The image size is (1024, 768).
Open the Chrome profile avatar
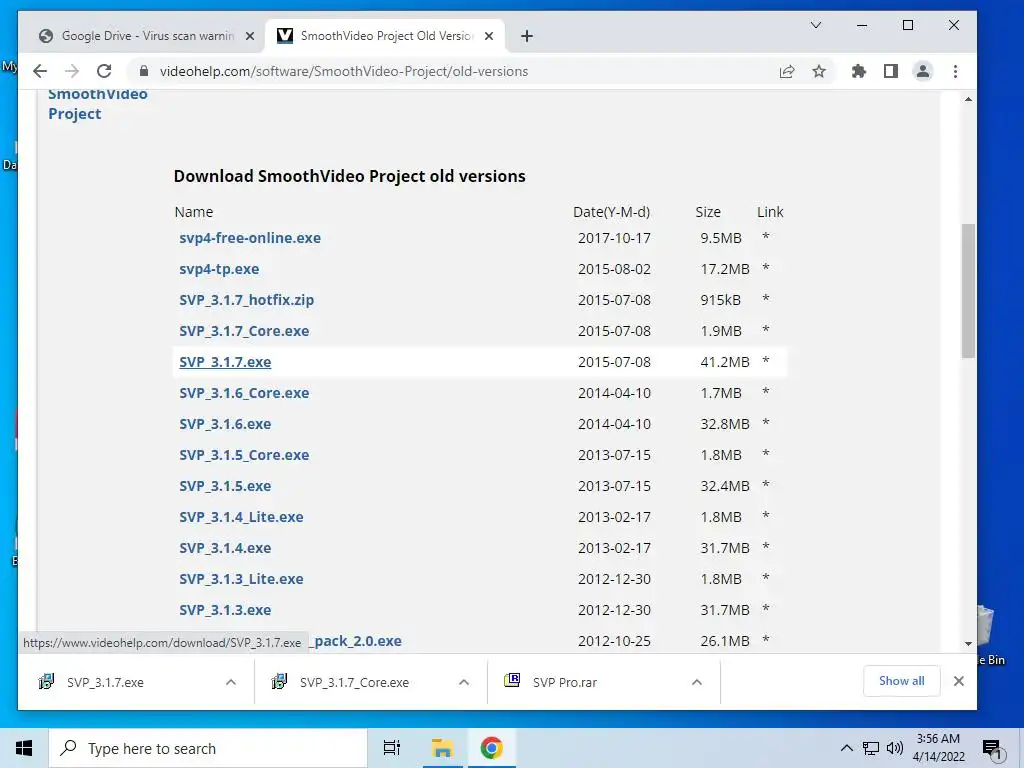point(923,71)
